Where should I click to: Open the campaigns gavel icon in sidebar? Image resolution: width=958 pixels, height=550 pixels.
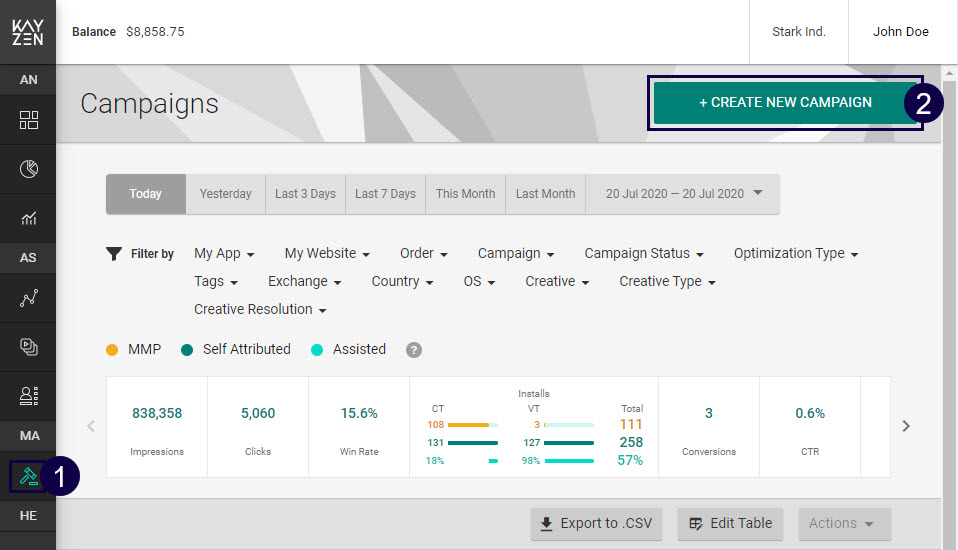28,477
